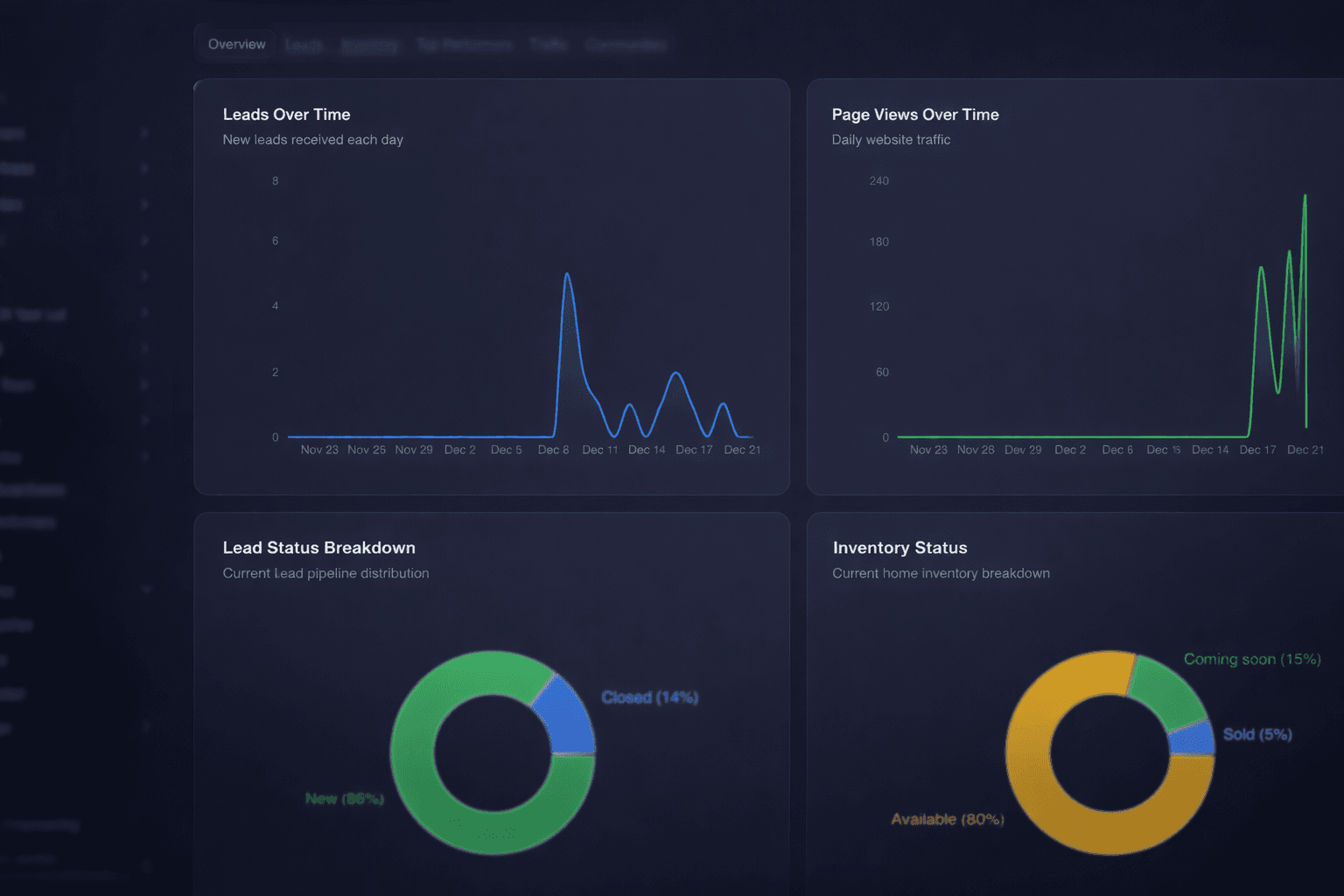Select the last tab in the top tab bar
This screenshot has width=1344, height=896.
[x=626, y=44]
